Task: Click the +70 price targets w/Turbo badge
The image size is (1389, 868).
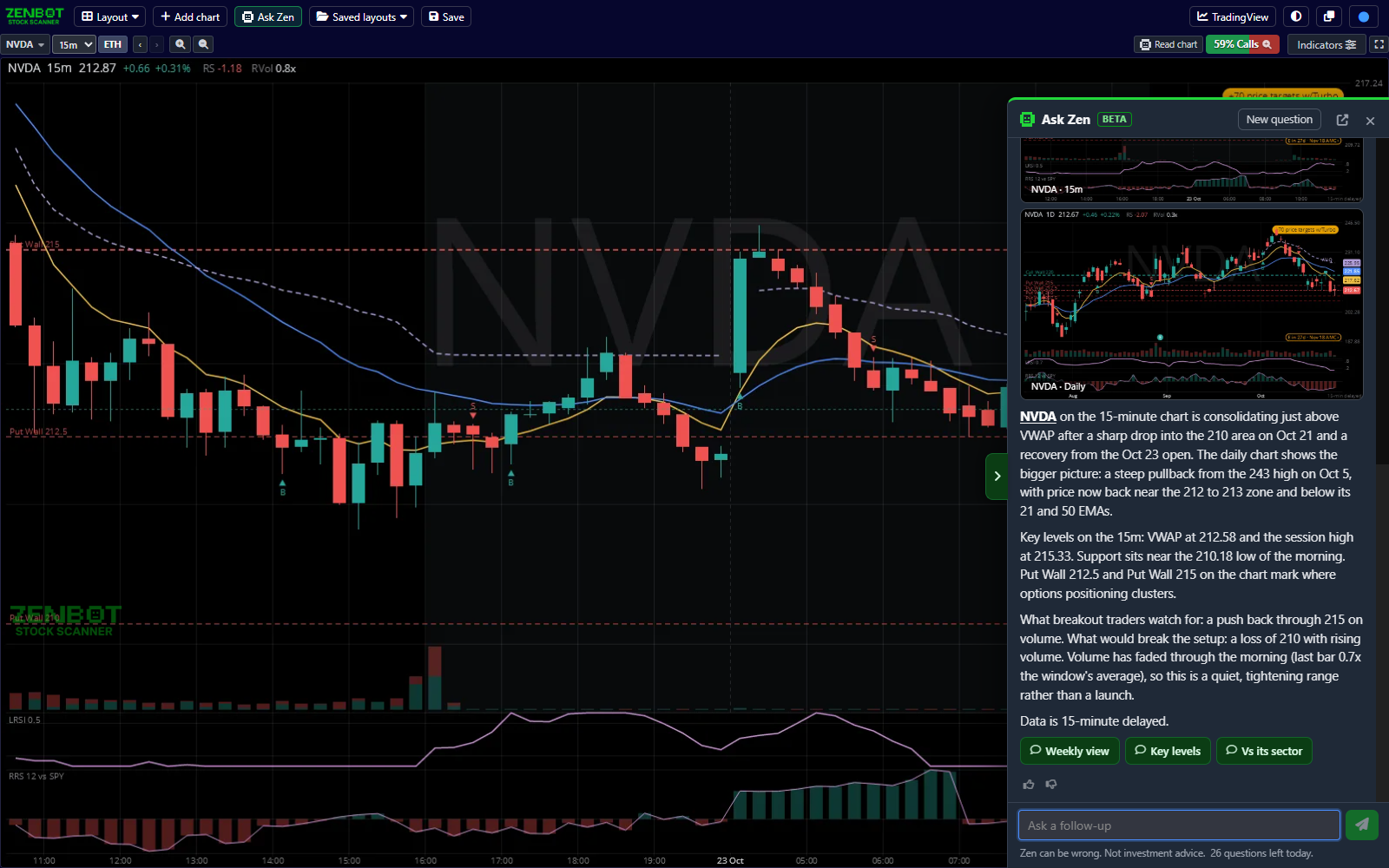Action: 1283,94
